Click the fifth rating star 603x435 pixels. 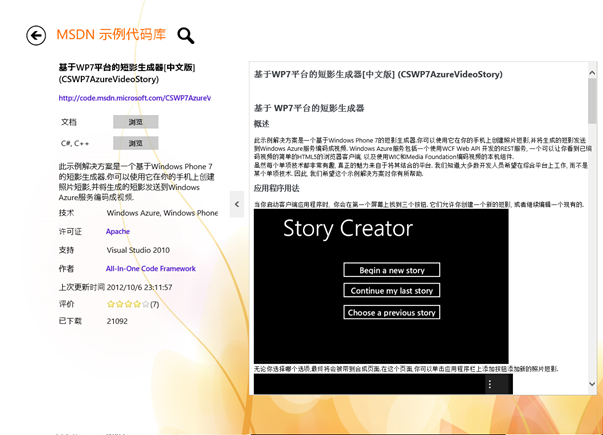(x=146, y=304)
